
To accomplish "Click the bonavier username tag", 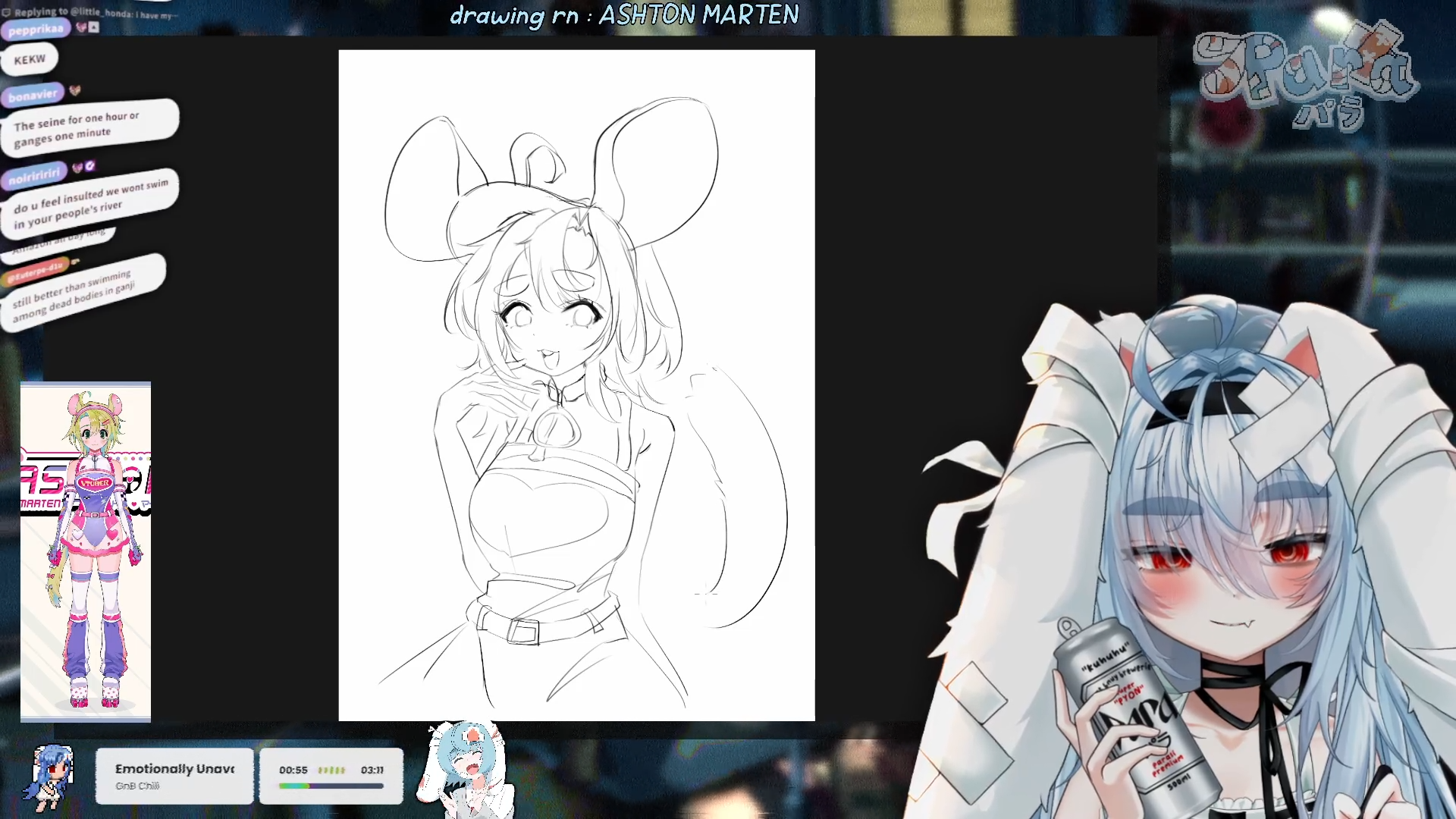I will [x=33, y=96].
